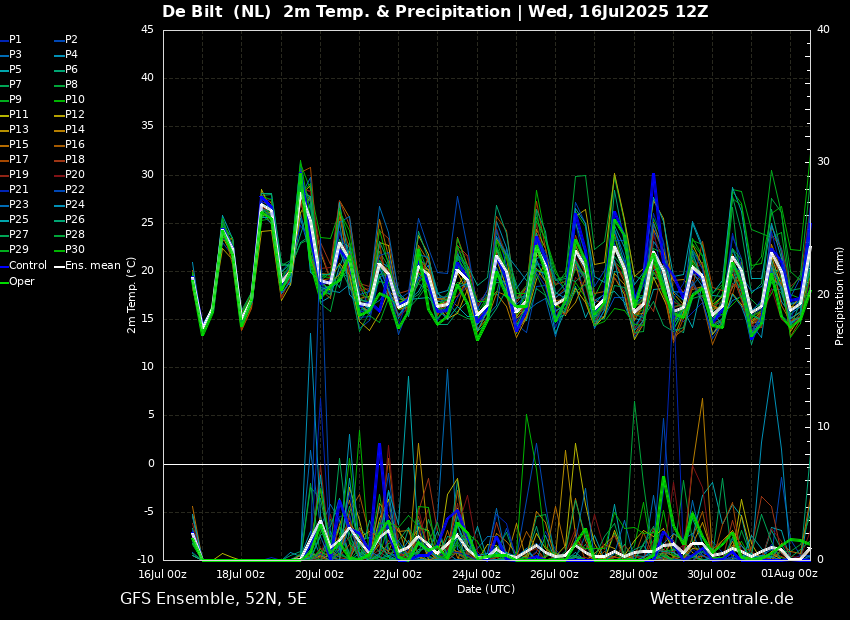The height and width of the screenshot is (620, 850).
Task: Click the P17 legend label
Action: tap(14, 159)
